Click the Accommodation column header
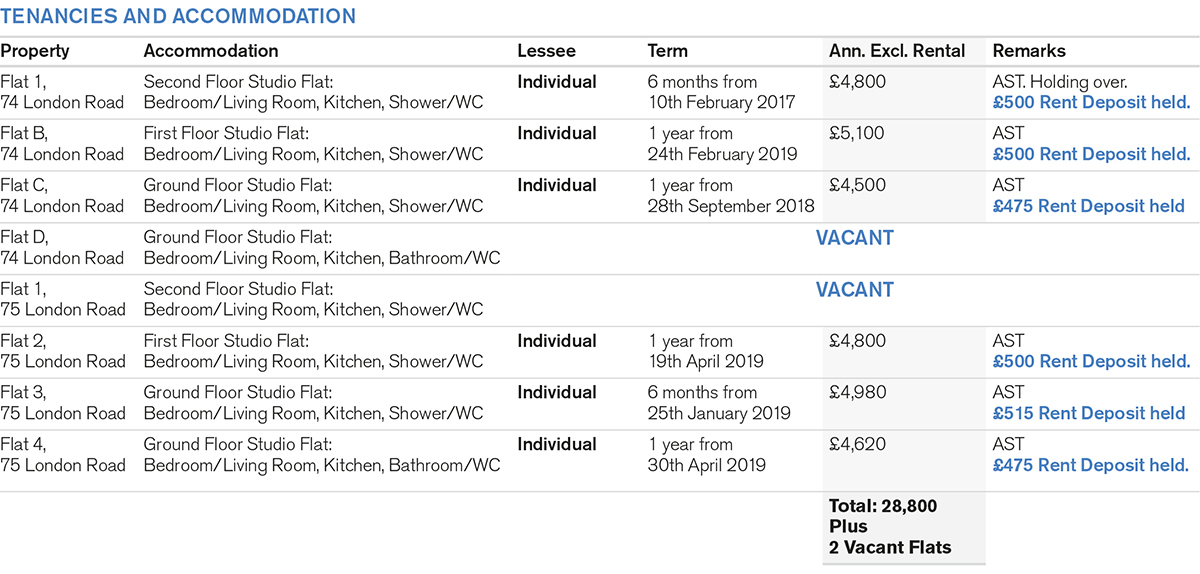Image resolution: width=1200 pixels, height=574 pixels. tap(211, 51)
